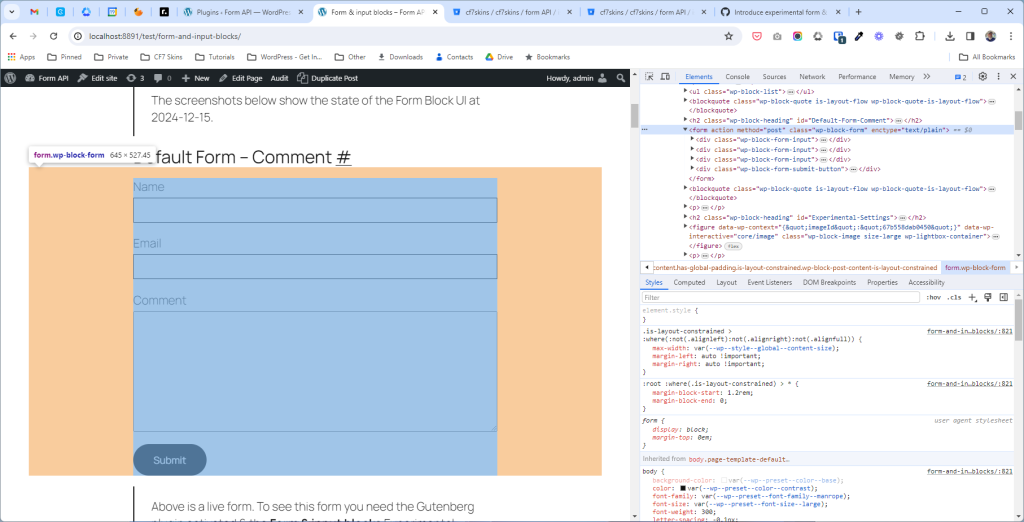Expand the wp-block-form-submit-button div node
Image resolution: width=1024 pixels, height=522 pixels.
tap(692, 169)
